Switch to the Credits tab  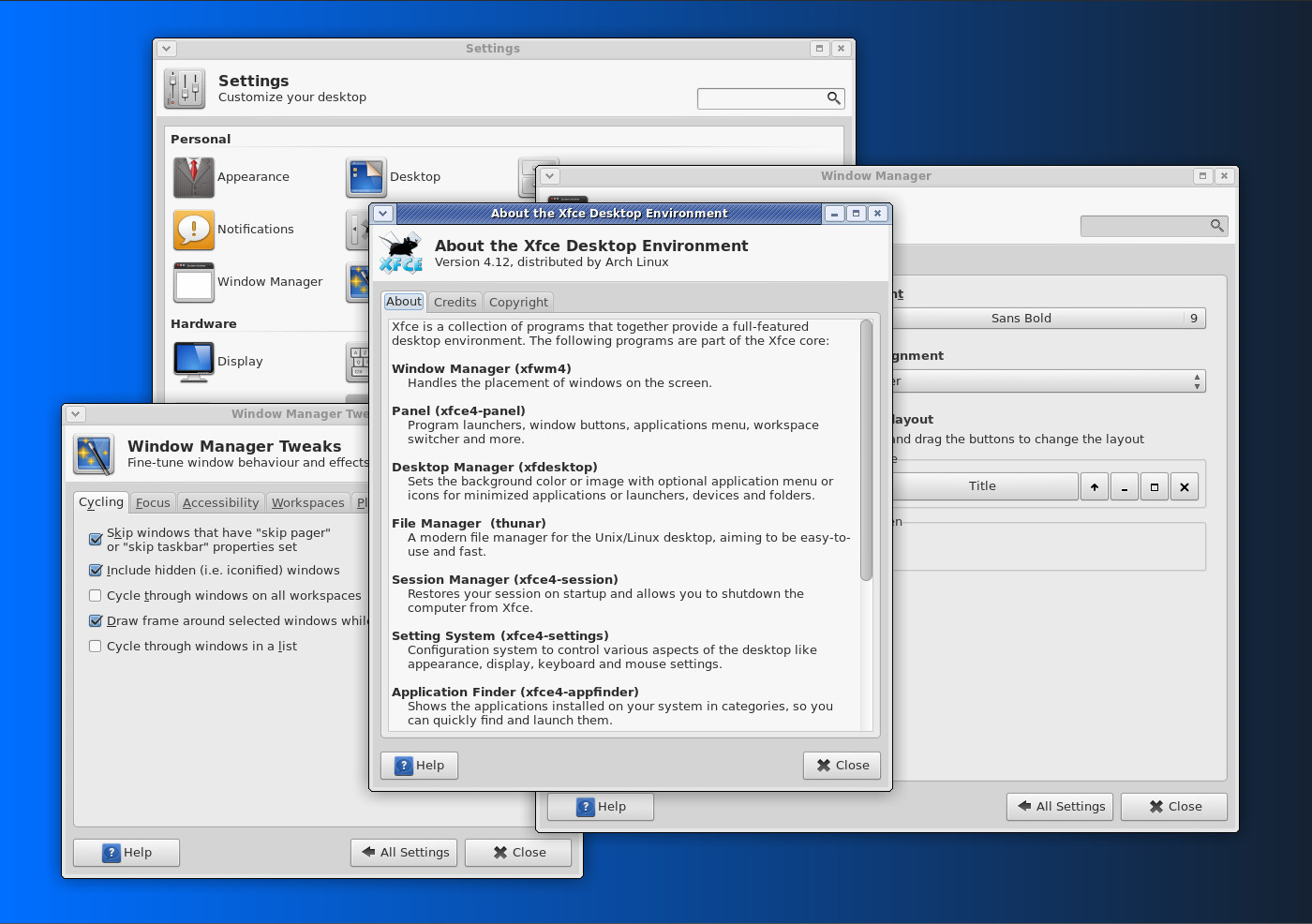click(455, 303)
